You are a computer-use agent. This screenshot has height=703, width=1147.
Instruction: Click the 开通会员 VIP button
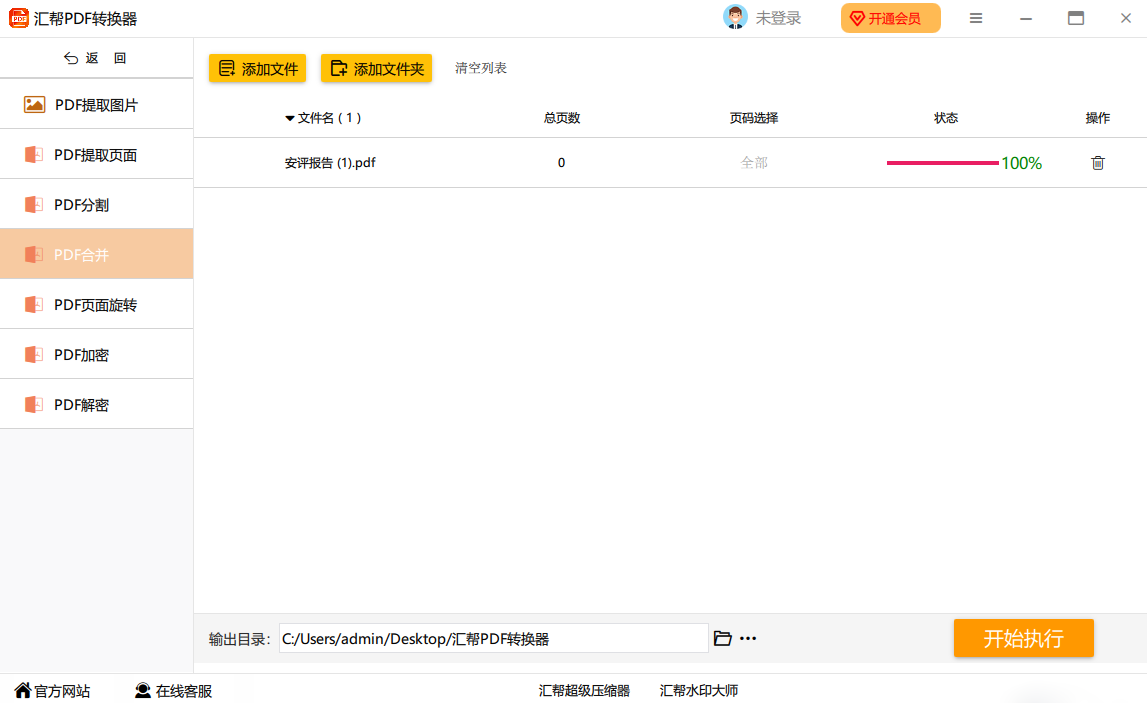pyautogui.click(x=890, y=18)
